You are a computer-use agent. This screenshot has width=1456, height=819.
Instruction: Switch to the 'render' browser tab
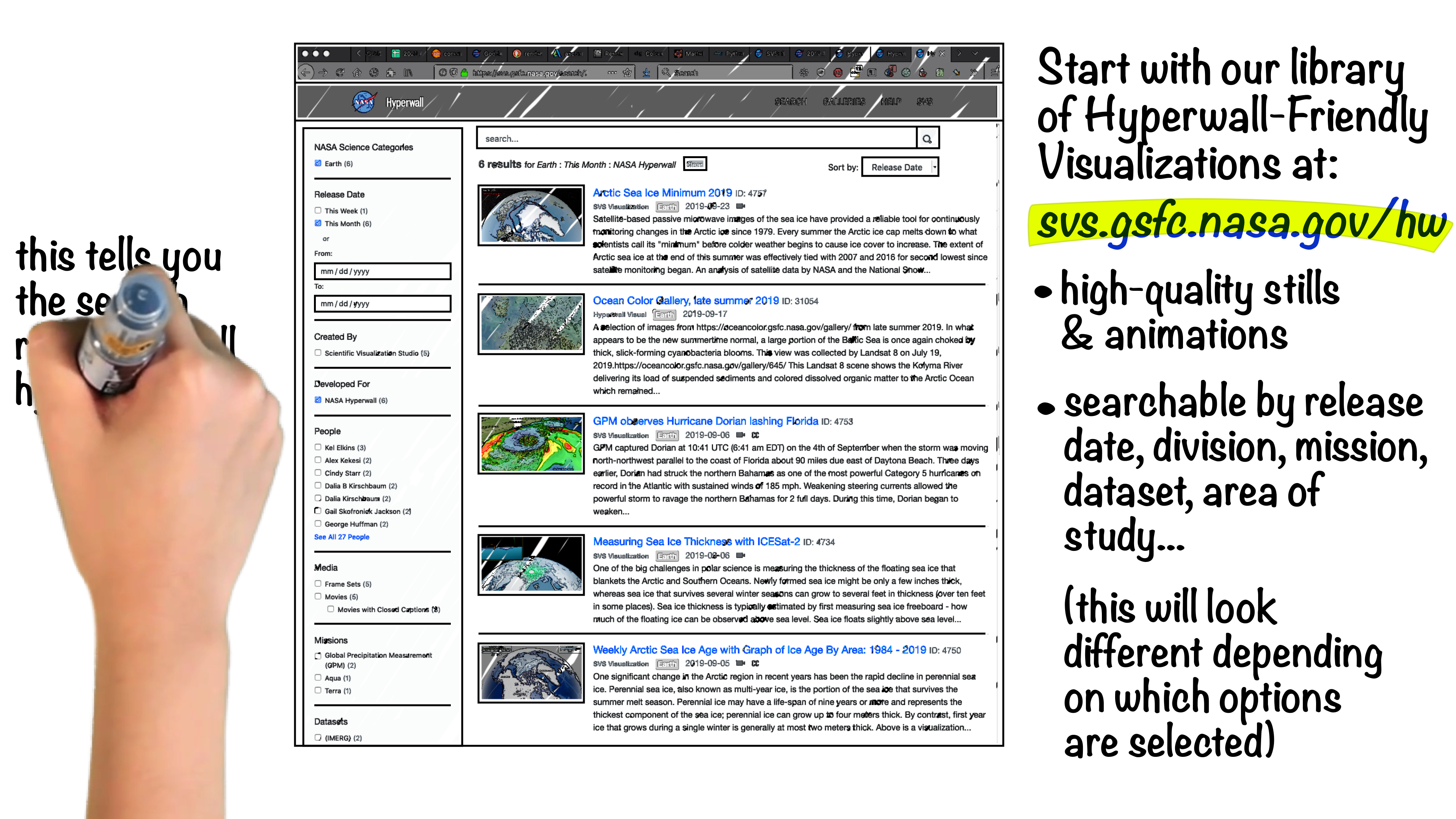click(527, 54)
